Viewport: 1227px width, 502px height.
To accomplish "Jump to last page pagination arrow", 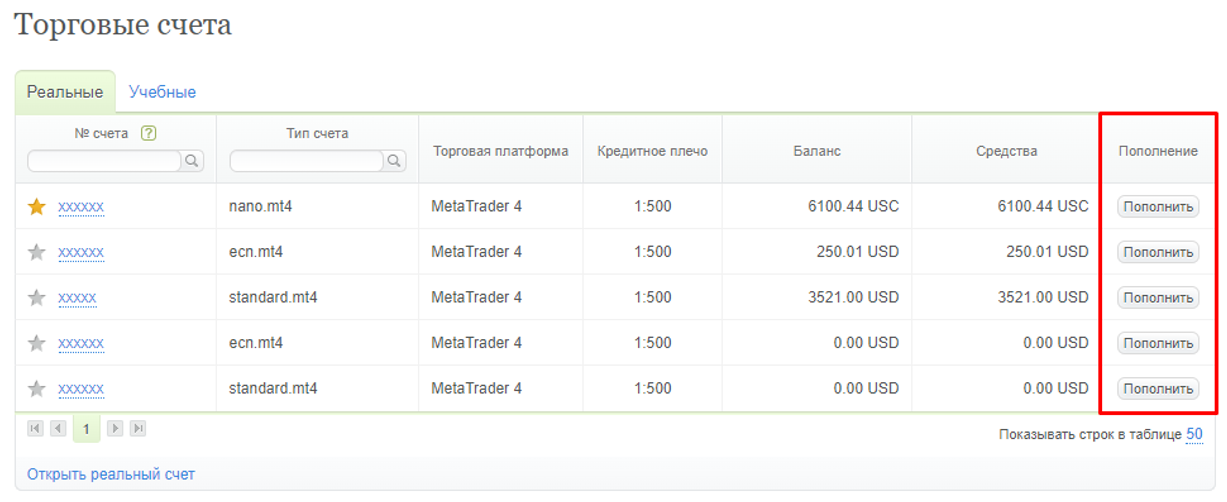I will [138, 429].
